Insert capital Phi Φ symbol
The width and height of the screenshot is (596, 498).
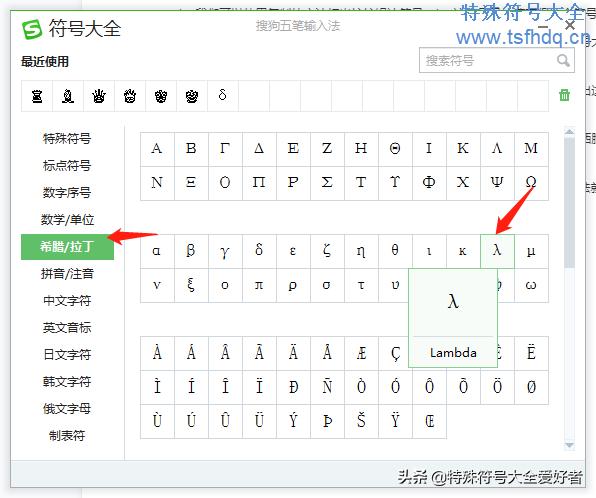pos(429,183)
